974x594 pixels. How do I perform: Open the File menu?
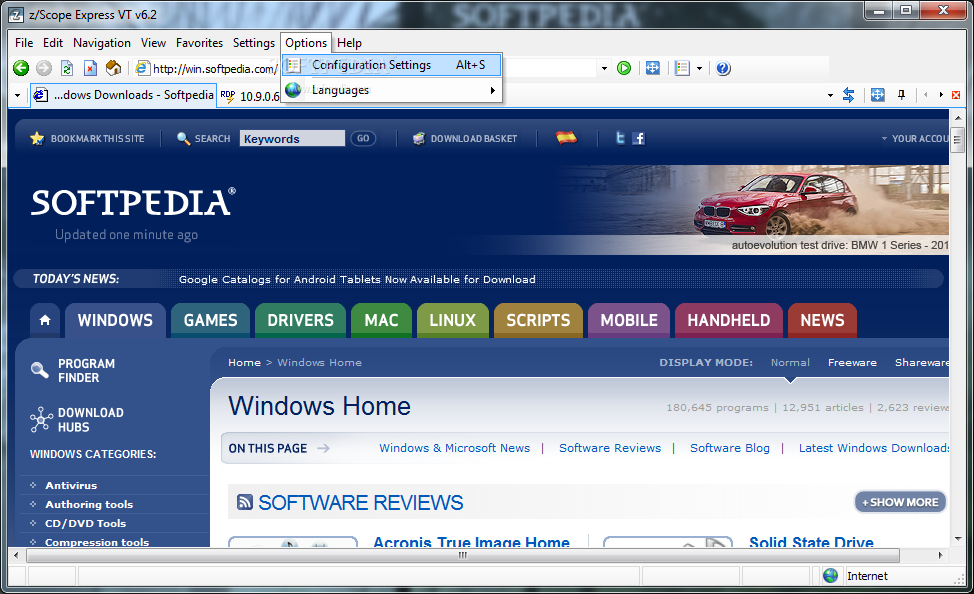pyautogui.click(x=24, y=43)
